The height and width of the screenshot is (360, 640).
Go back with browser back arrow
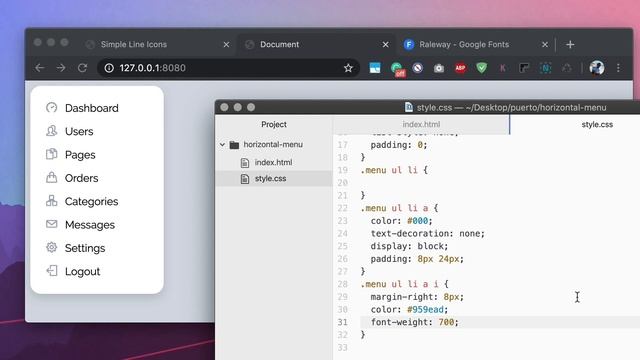pyautogui.click(x=40, y=68)
